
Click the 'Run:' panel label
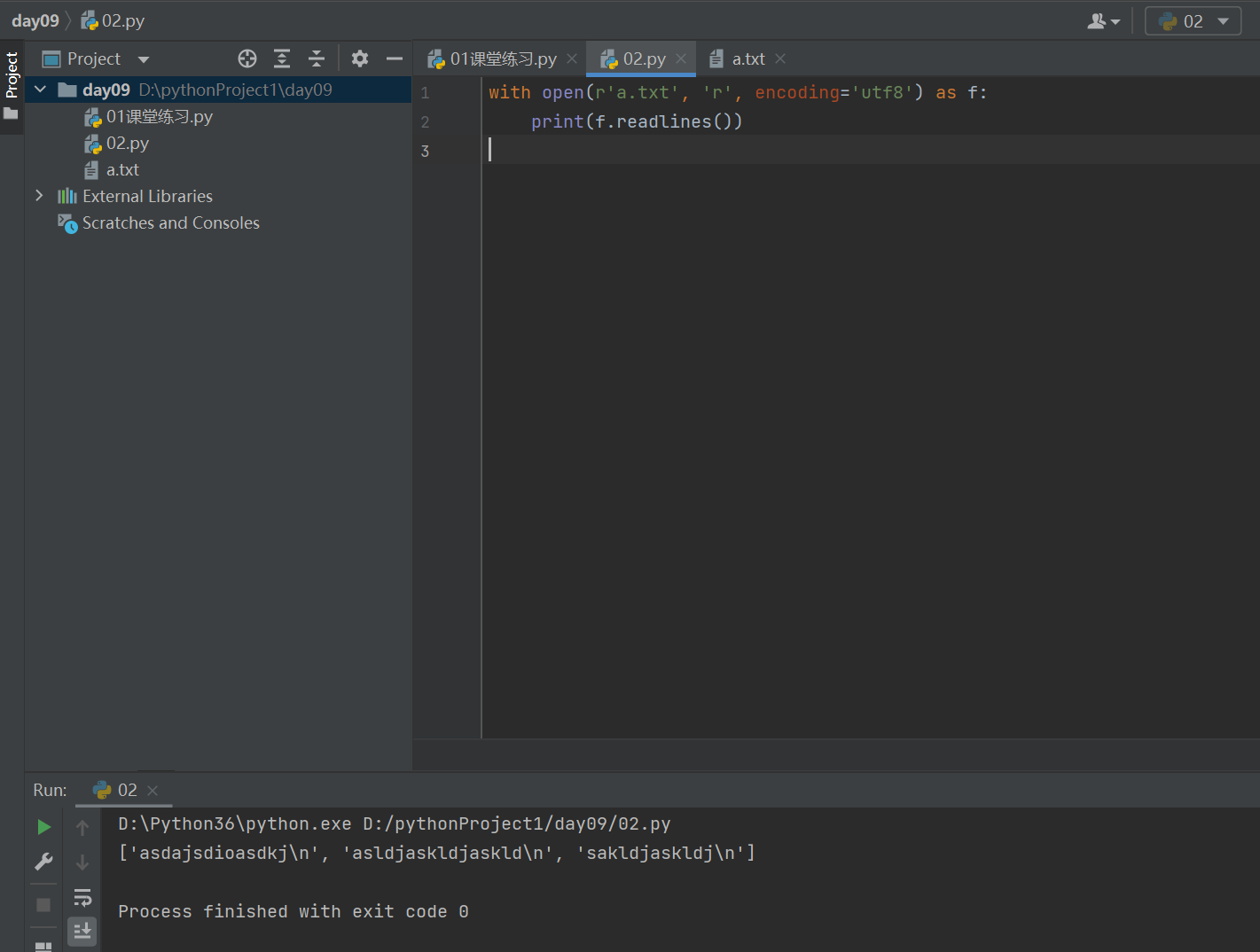click(x=50, y=790)
